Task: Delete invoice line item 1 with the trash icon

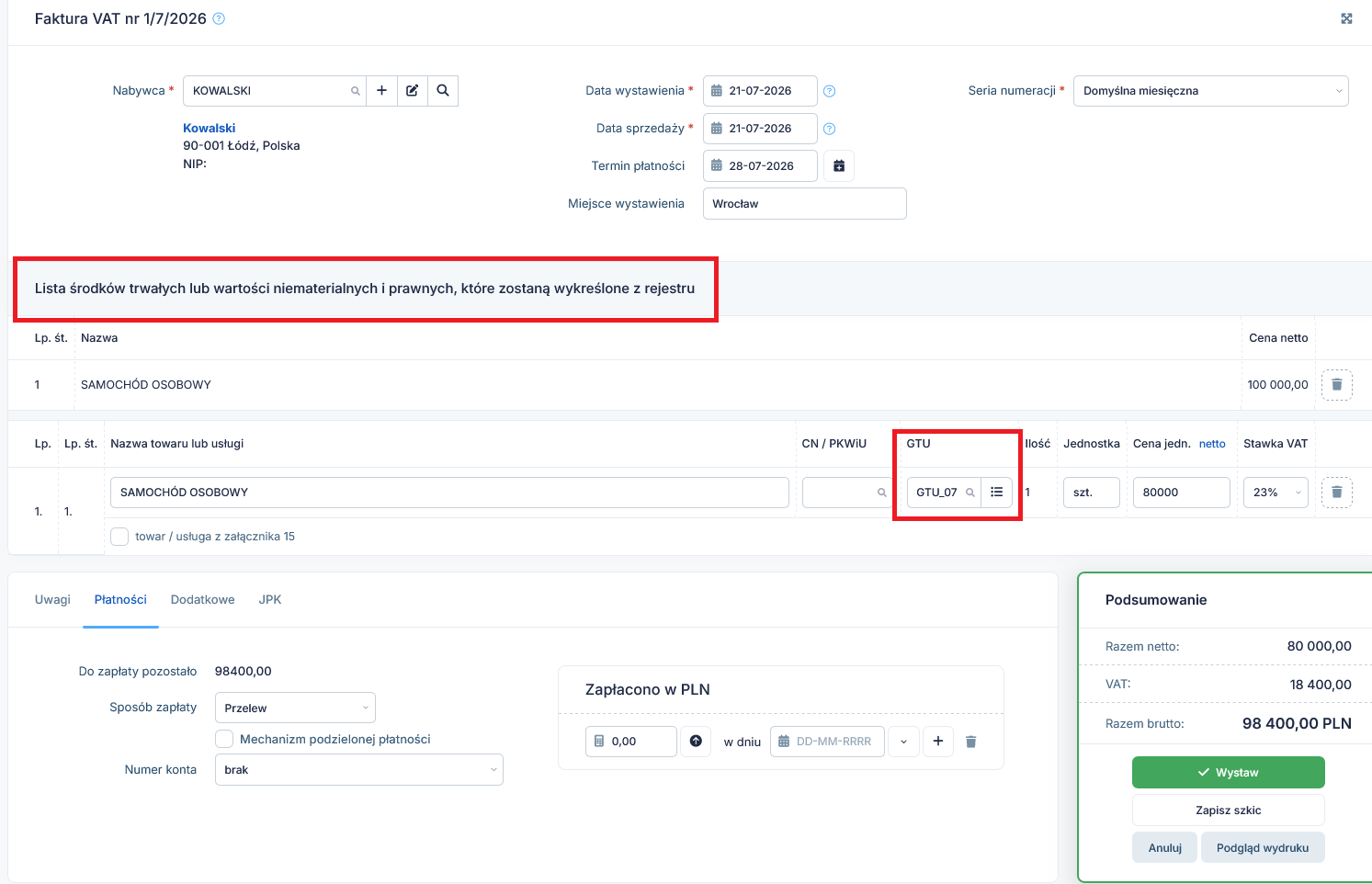Action: click(x=1337, y=493)
